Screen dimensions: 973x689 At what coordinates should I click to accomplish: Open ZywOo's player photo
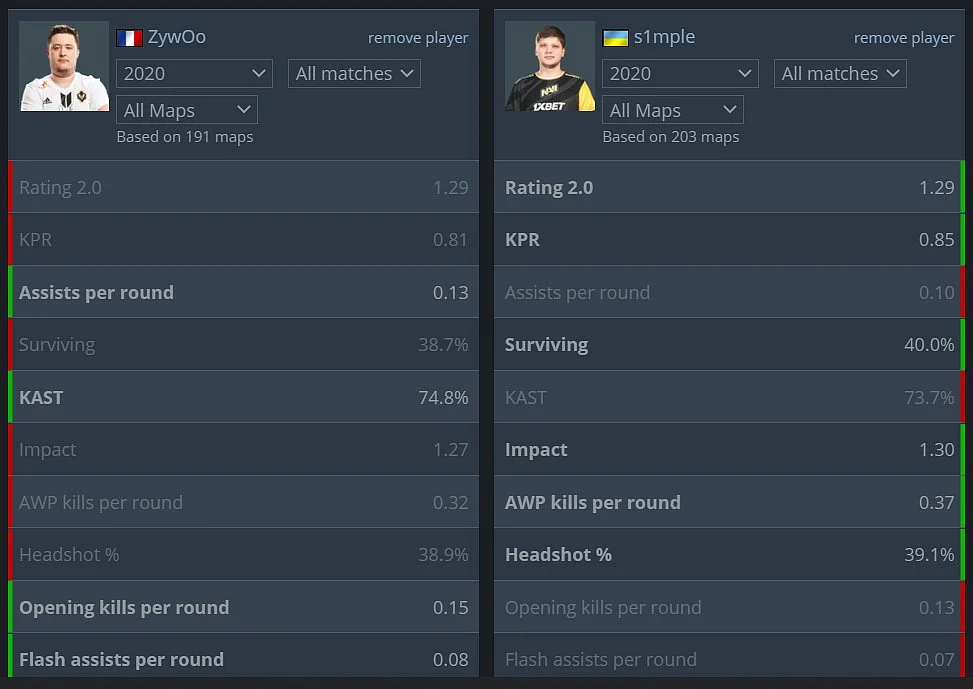(x=65, y=66)
